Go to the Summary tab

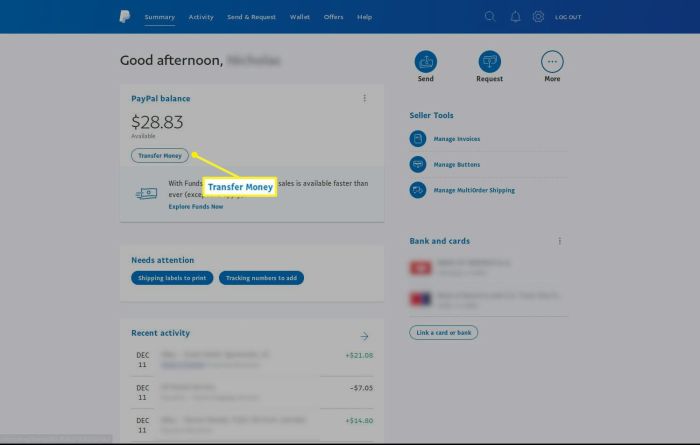tap(159, 17)
